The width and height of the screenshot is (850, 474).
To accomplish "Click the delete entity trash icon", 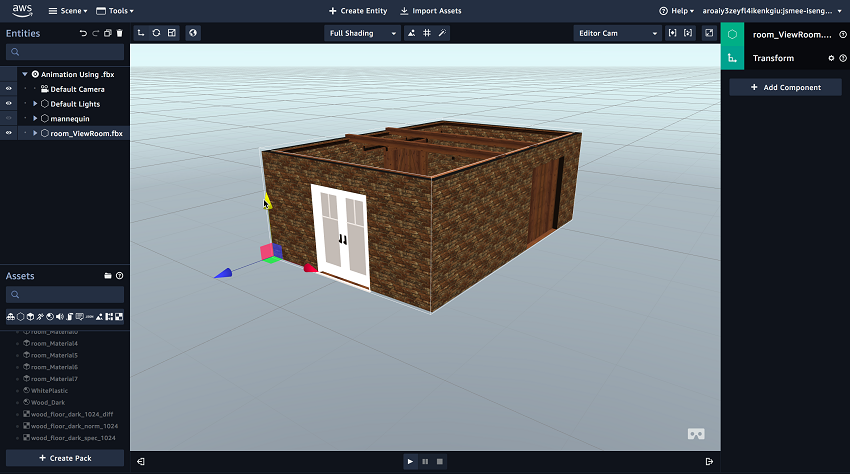I will tap(120, 33).
